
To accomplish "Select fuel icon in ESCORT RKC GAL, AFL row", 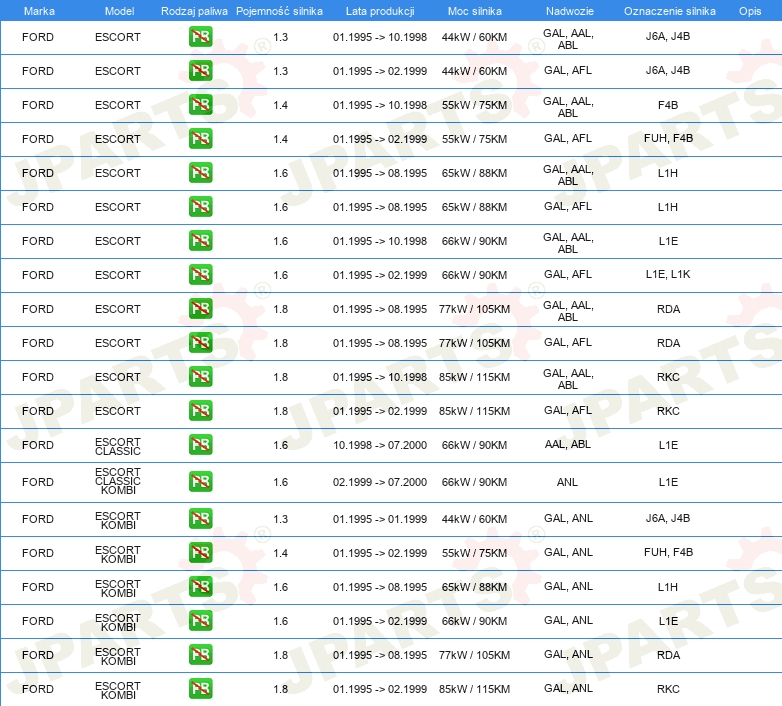I will [x=200, y=410].
